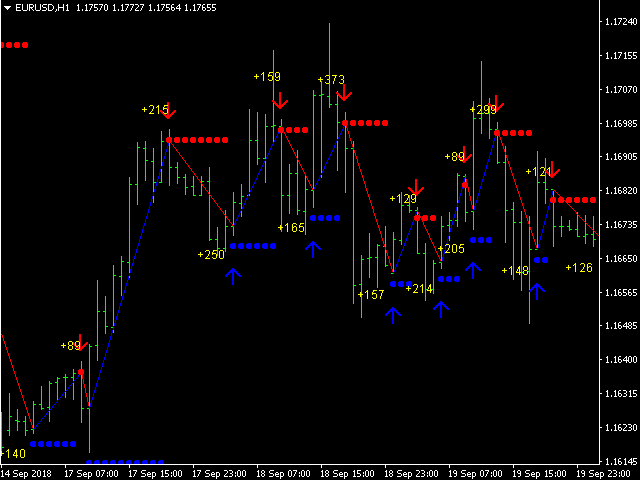Select the red down arrow next to +159

[280, 101]
